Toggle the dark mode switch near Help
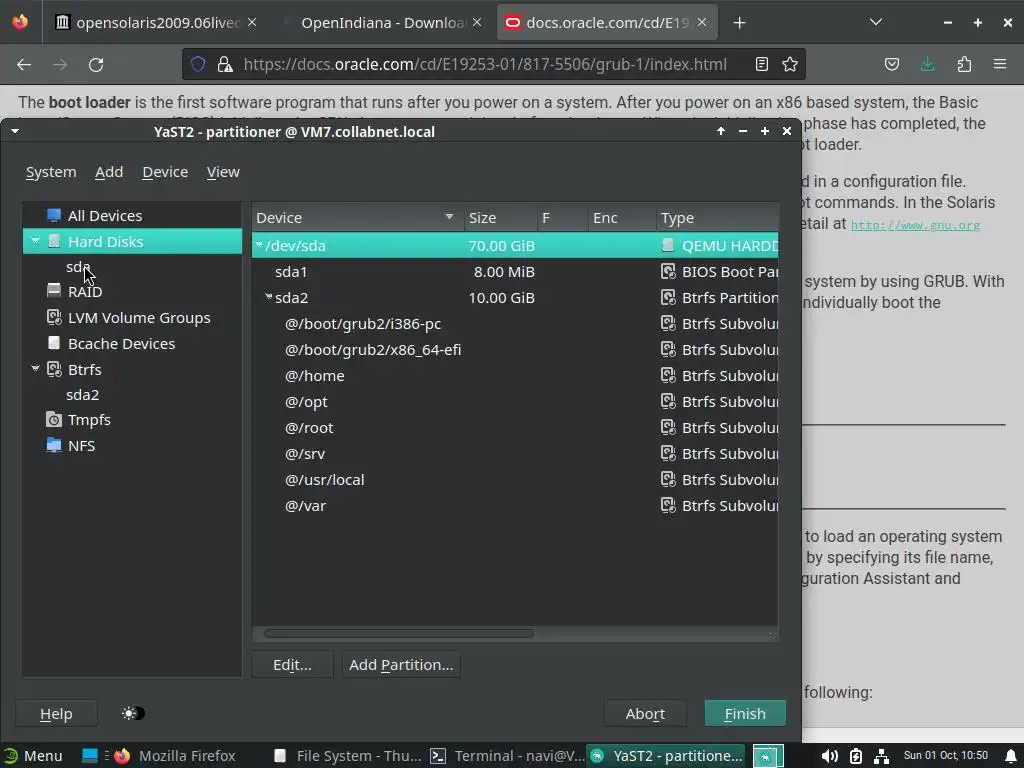The image size is (1024, 768). click(x=133, y=713)
